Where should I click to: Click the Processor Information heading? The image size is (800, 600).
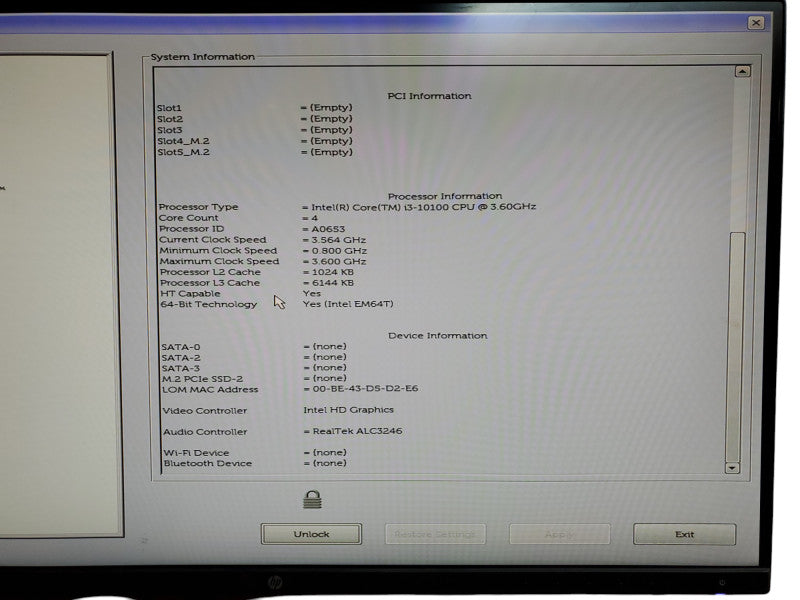point(445,196)
